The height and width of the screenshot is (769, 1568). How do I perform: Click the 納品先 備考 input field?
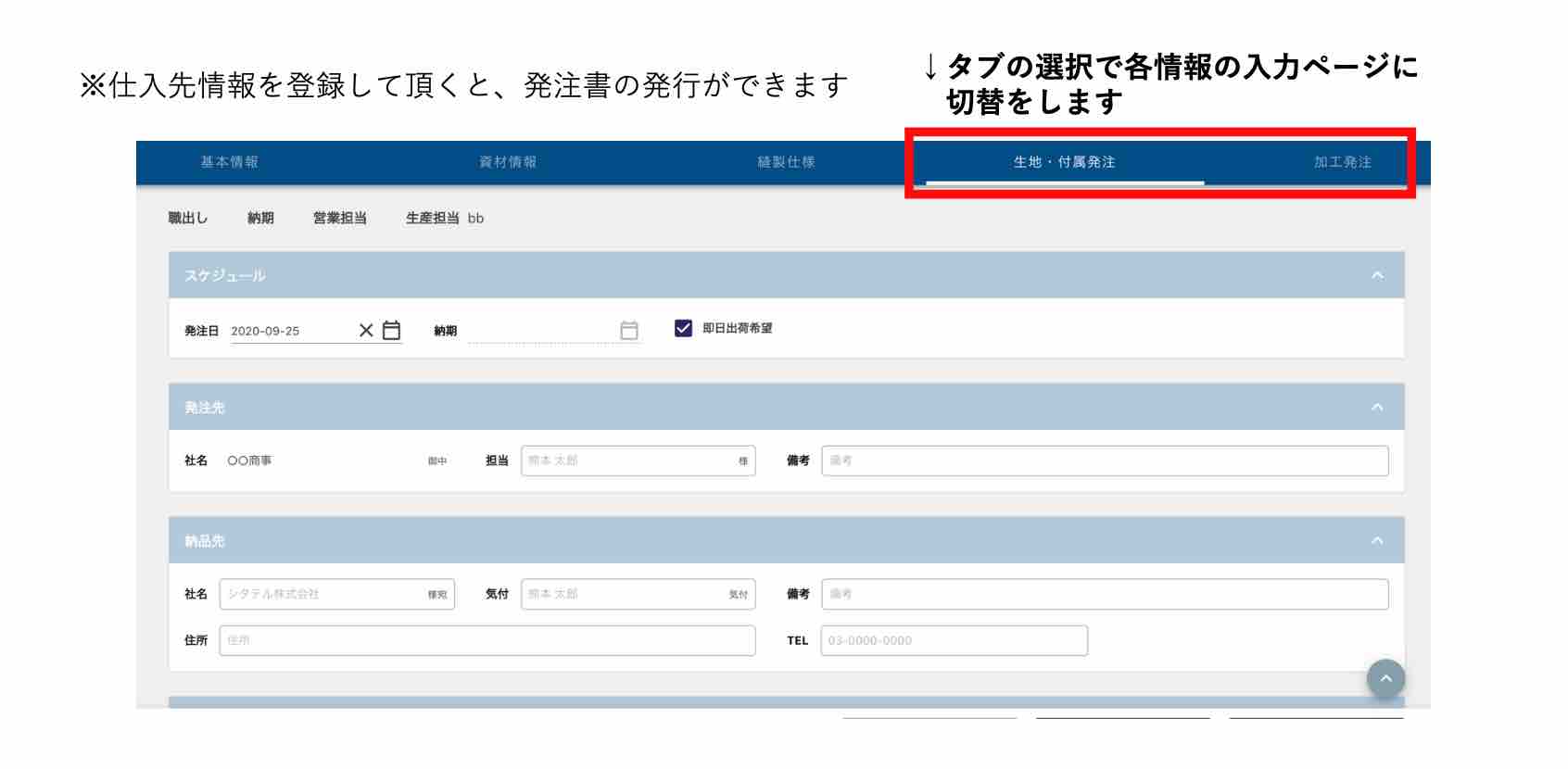coord(1105,594)
